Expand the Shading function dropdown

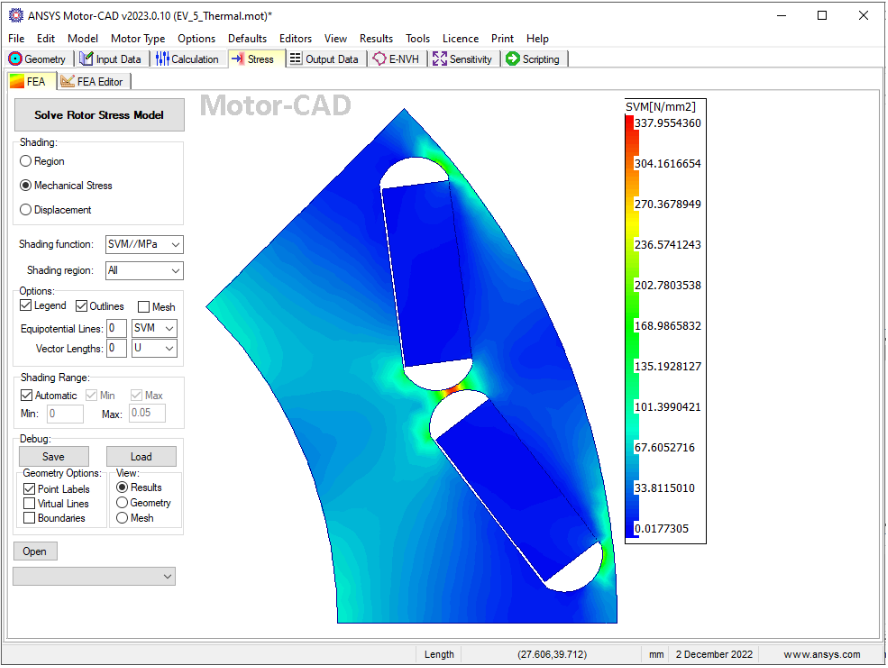tap(176, 245)
